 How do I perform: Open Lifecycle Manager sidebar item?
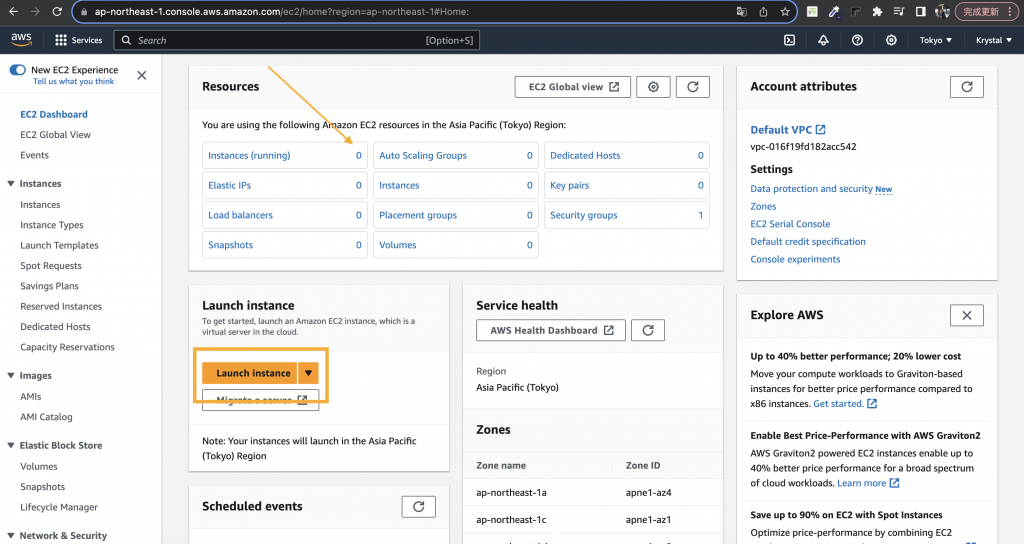pos(59,507)
